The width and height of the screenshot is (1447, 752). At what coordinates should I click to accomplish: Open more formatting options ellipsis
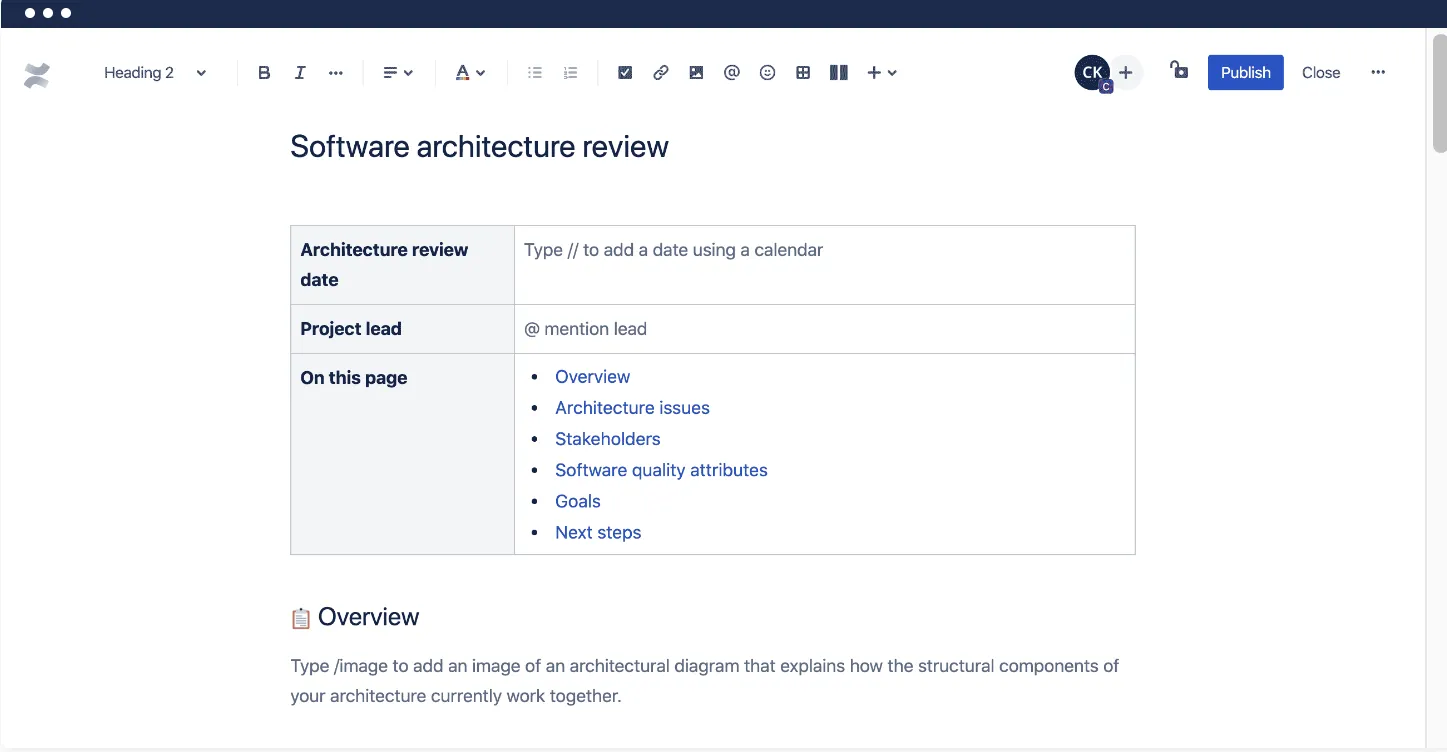[x=336, y=73]
